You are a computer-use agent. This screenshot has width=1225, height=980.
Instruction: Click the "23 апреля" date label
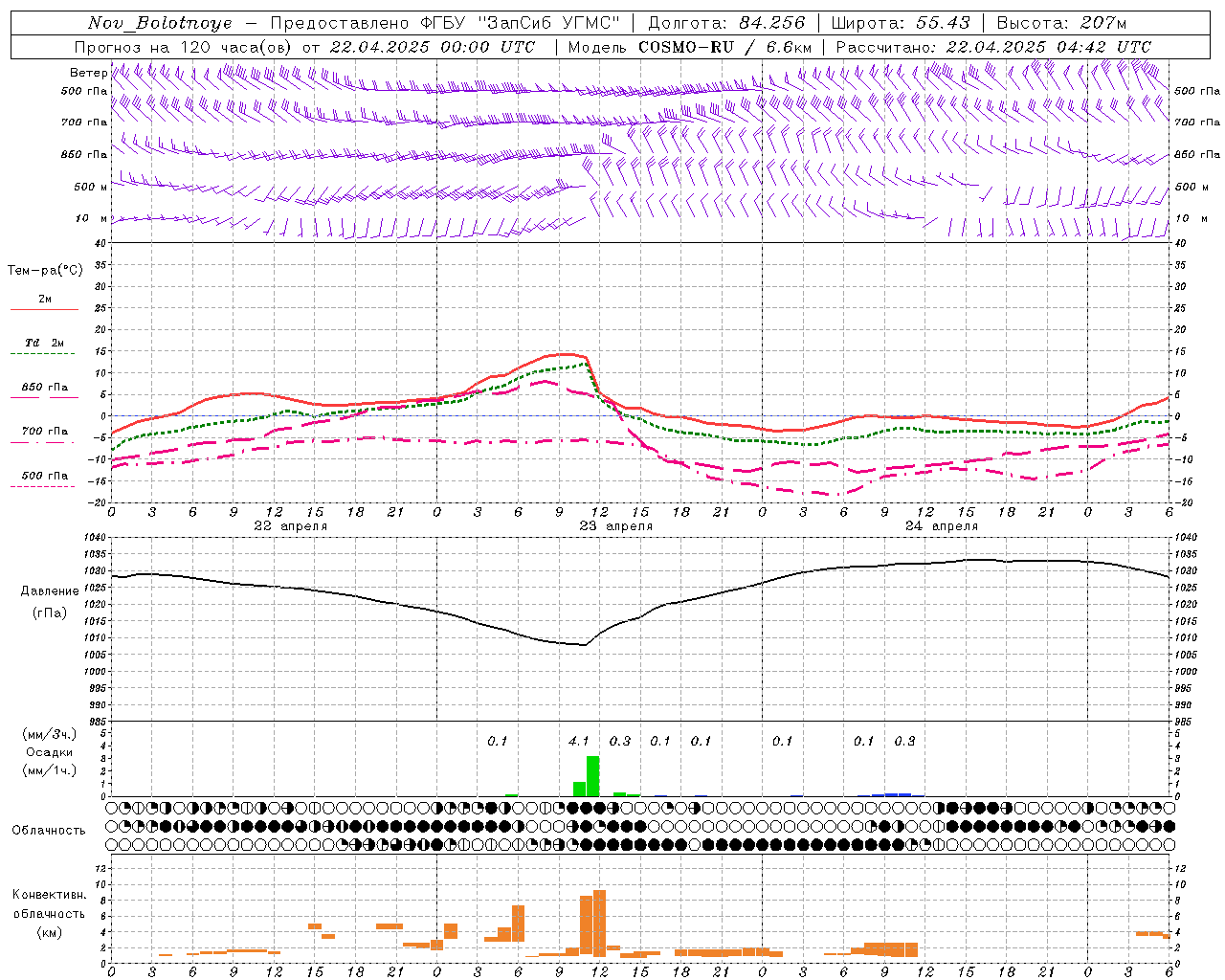tap(615, 525)
